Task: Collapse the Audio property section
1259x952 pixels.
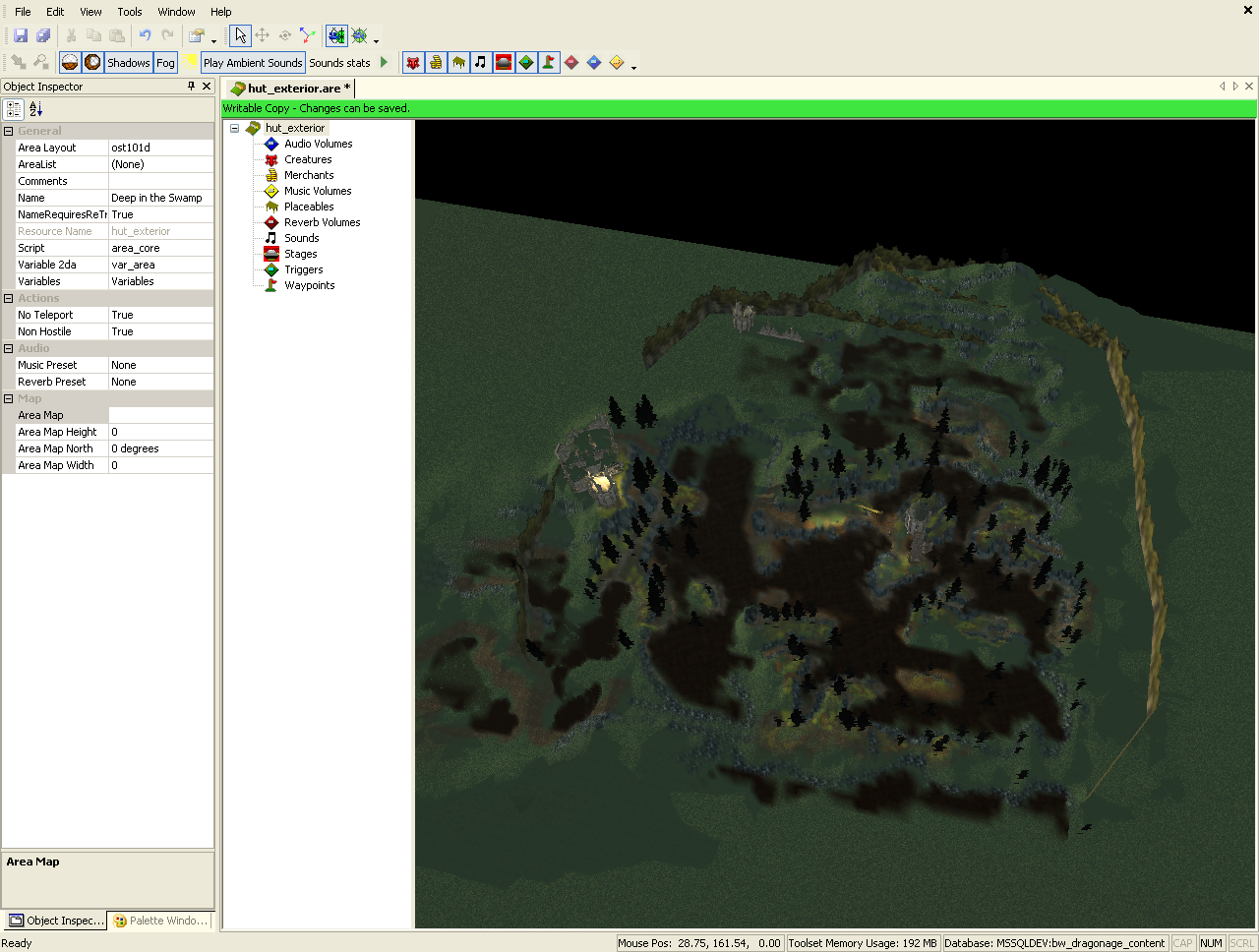Action: pyautogui.click(x=8, y=348)
